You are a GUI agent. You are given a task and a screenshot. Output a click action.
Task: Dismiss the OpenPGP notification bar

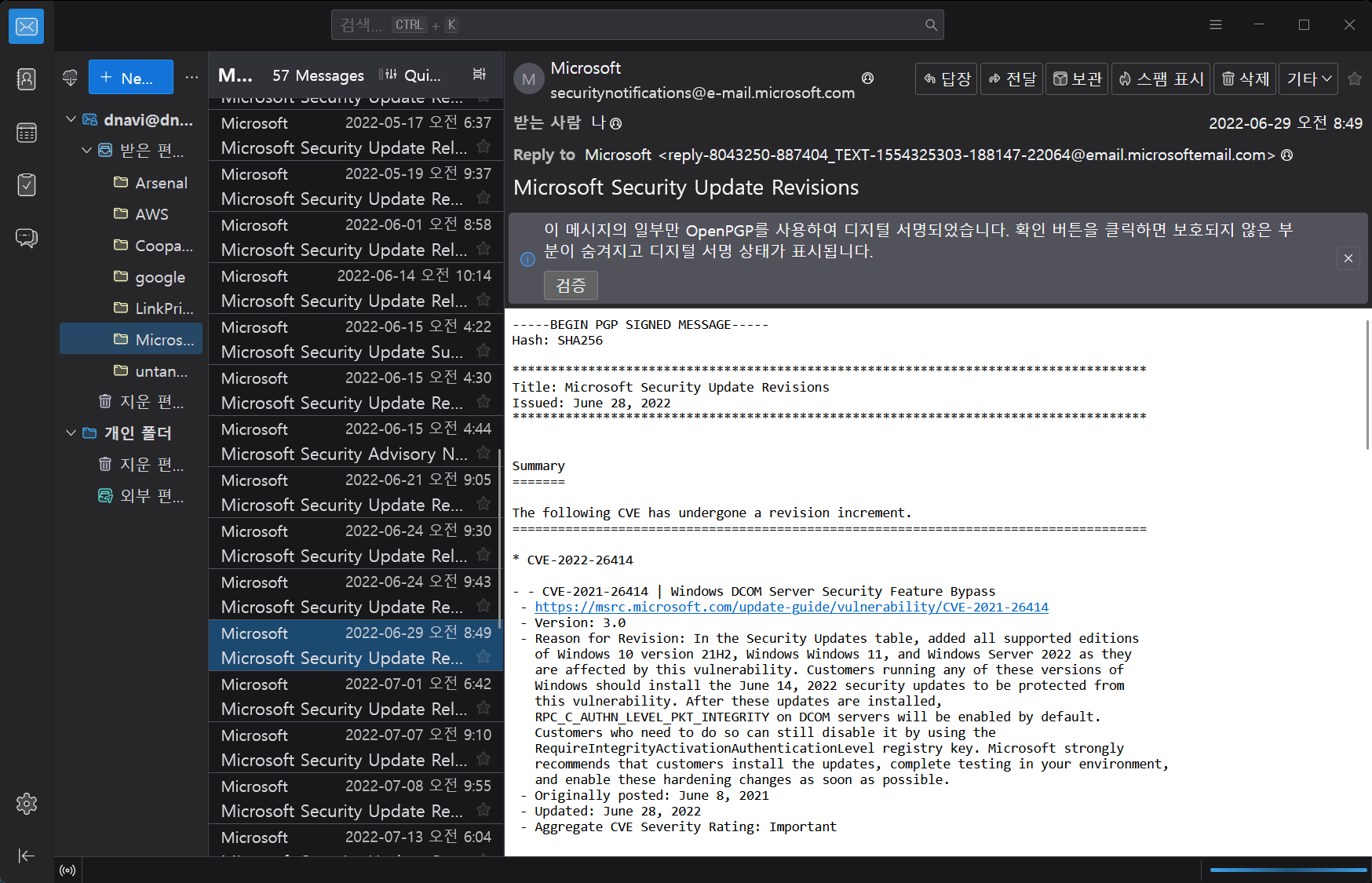pyautogui.click(x=1348, y=258)
